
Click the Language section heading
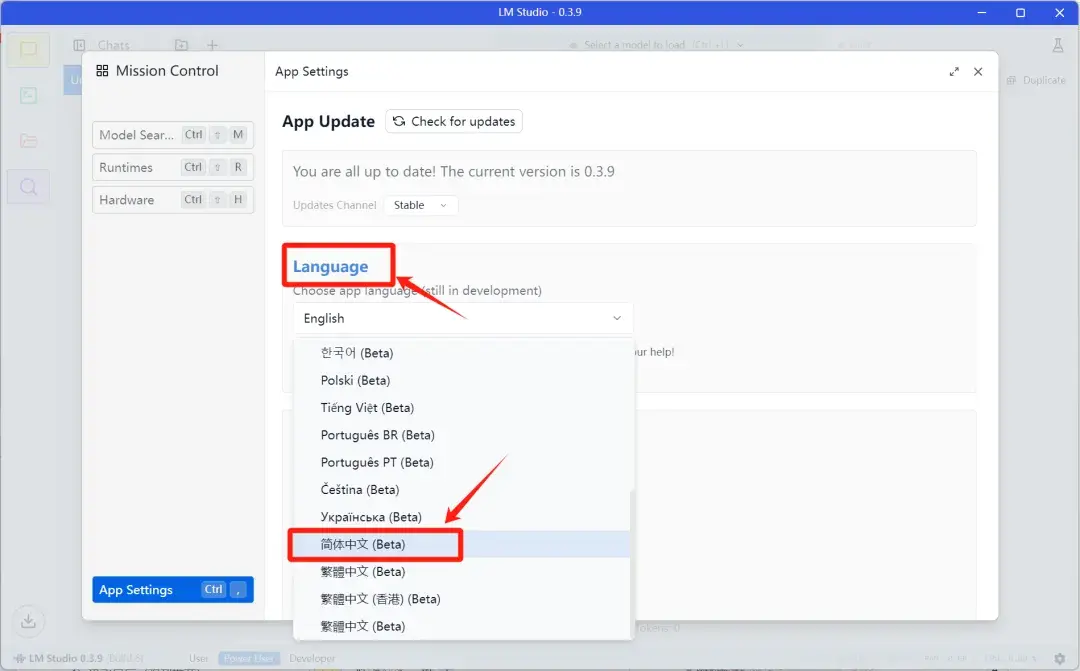point(331,267)
